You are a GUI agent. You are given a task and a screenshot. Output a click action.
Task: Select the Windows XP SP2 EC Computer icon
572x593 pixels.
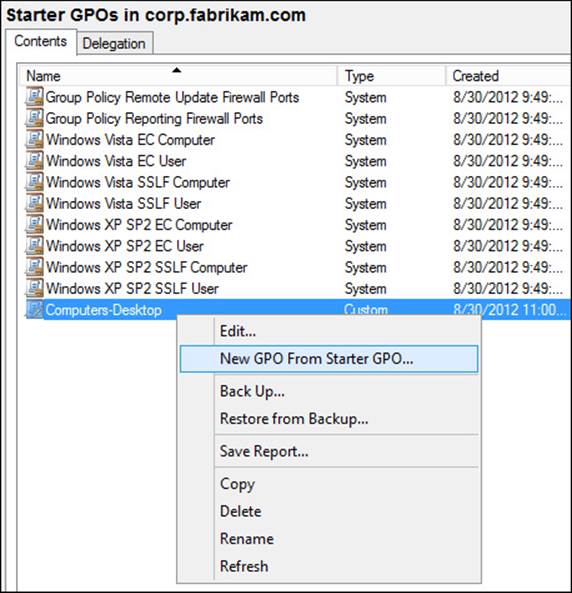pos(34,225)
